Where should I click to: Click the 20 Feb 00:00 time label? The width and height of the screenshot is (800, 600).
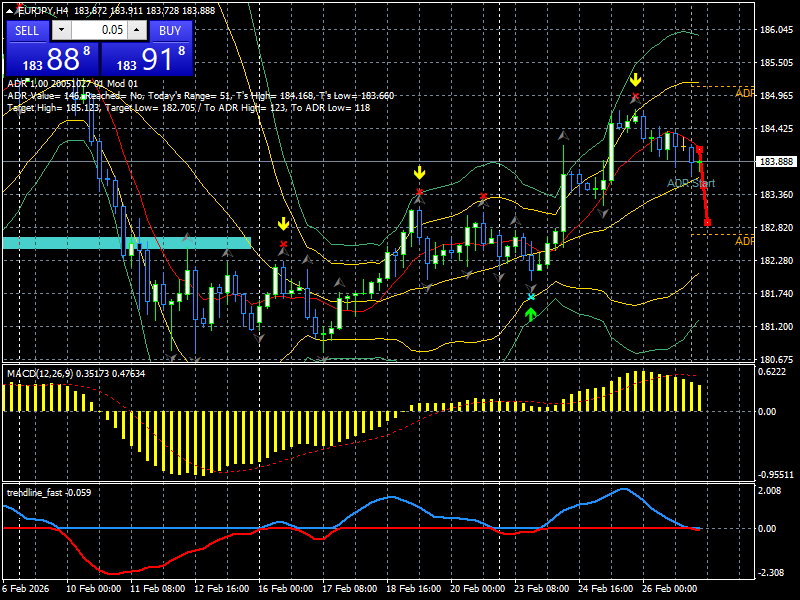tap(478, 589)
